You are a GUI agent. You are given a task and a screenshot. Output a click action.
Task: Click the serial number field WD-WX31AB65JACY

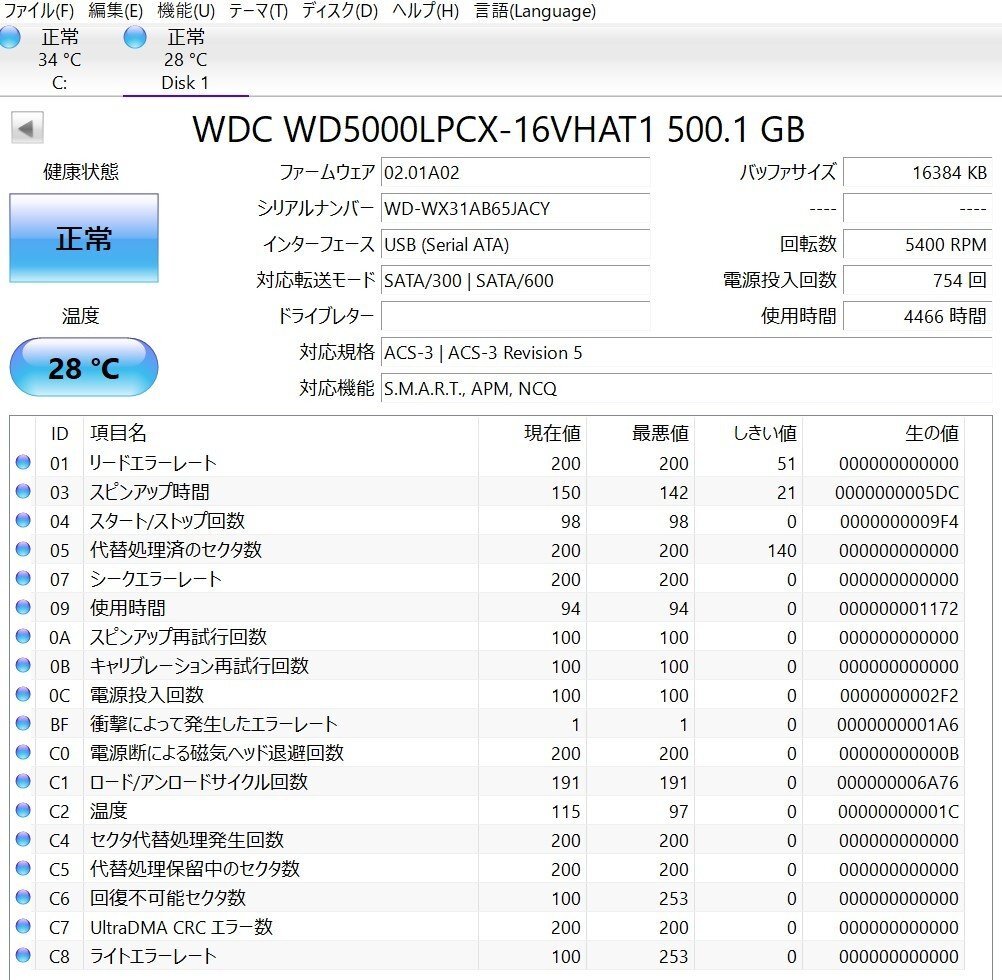(x=515, y=208)
